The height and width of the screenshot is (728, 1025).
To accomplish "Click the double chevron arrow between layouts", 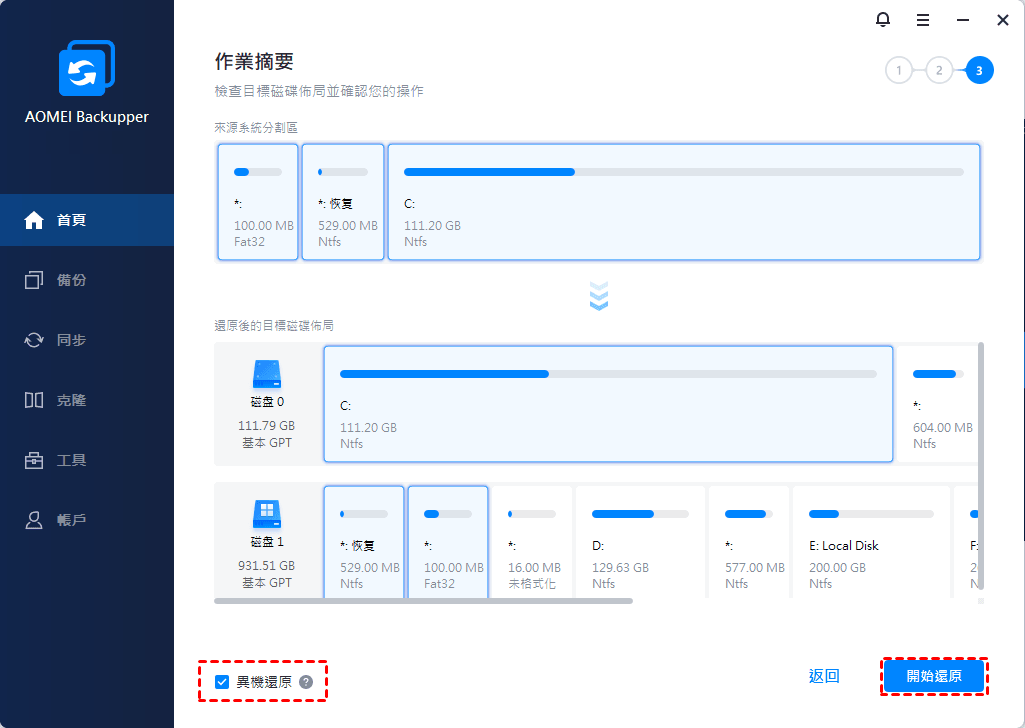I will [599, 296].
